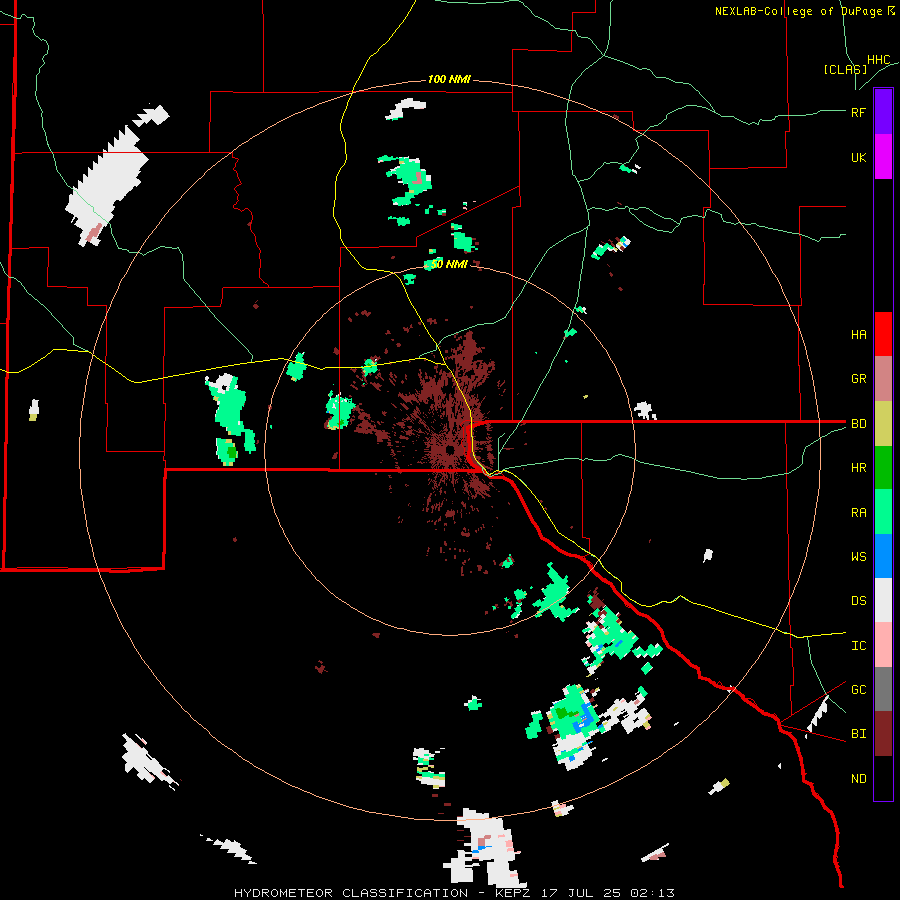Click the red HA legend color swatch
Screen dimensions: 900x900
tap(883, 334)
